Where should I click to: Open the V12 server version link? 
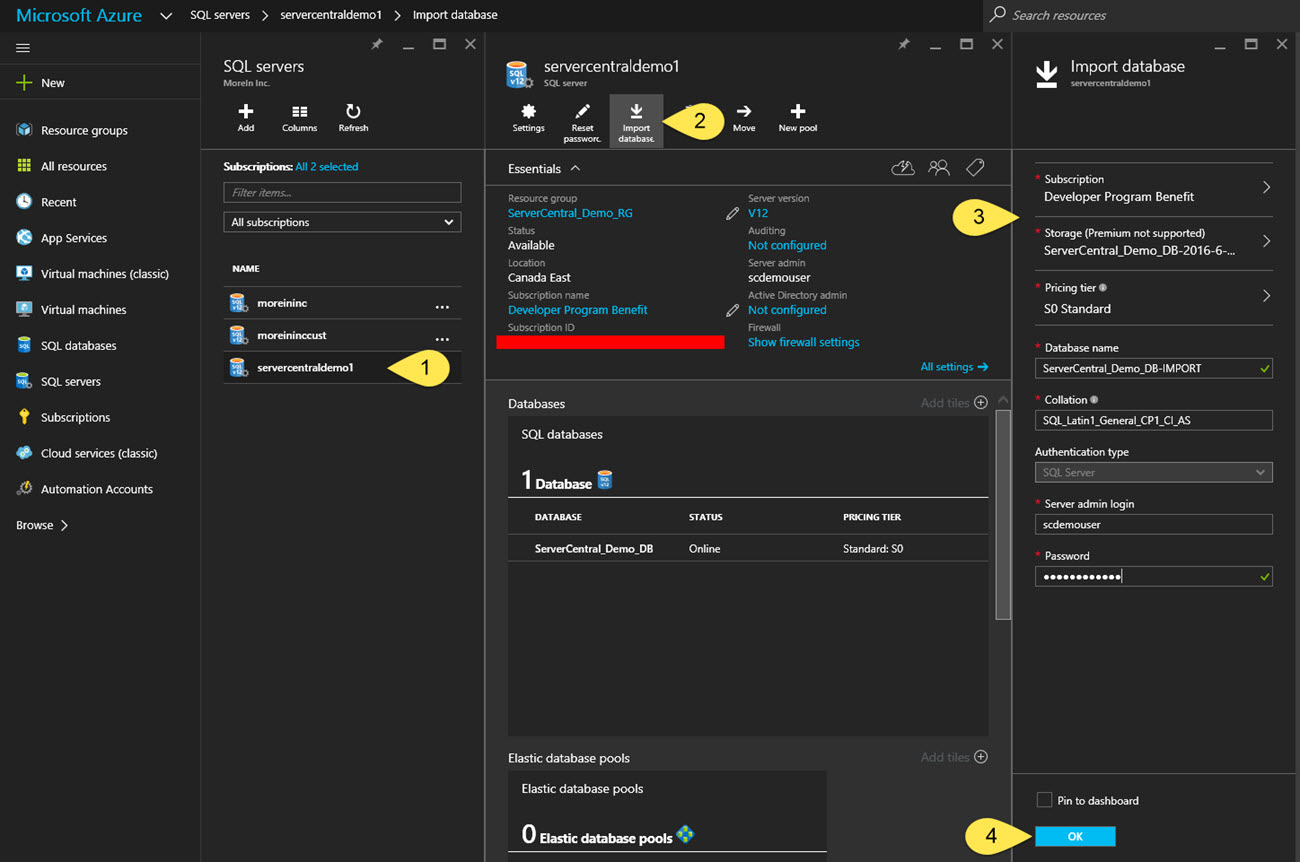(x=758, y=213)
